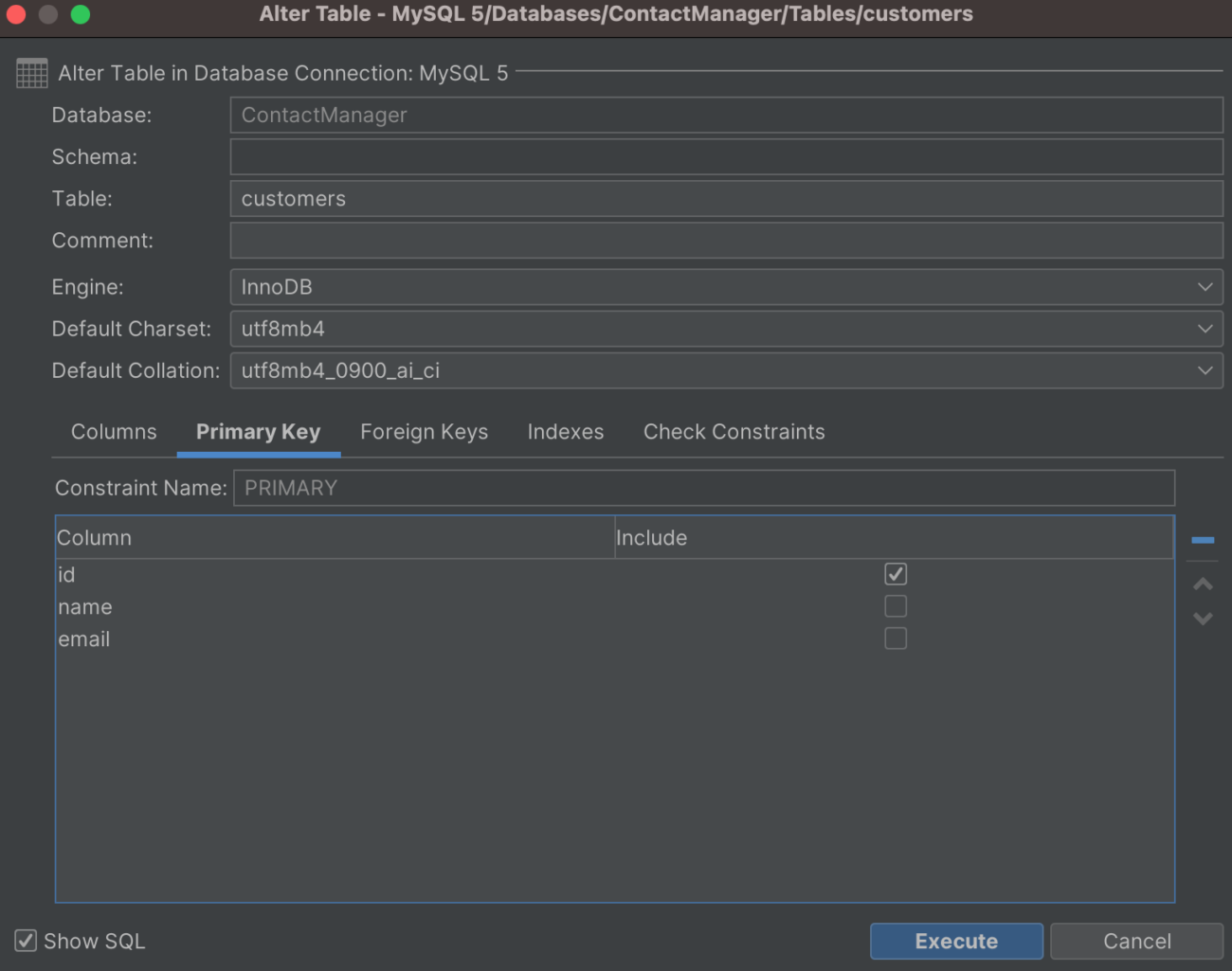1232x971 pixels.
Task: Check the Include box for email
Action: coord(895,638)
